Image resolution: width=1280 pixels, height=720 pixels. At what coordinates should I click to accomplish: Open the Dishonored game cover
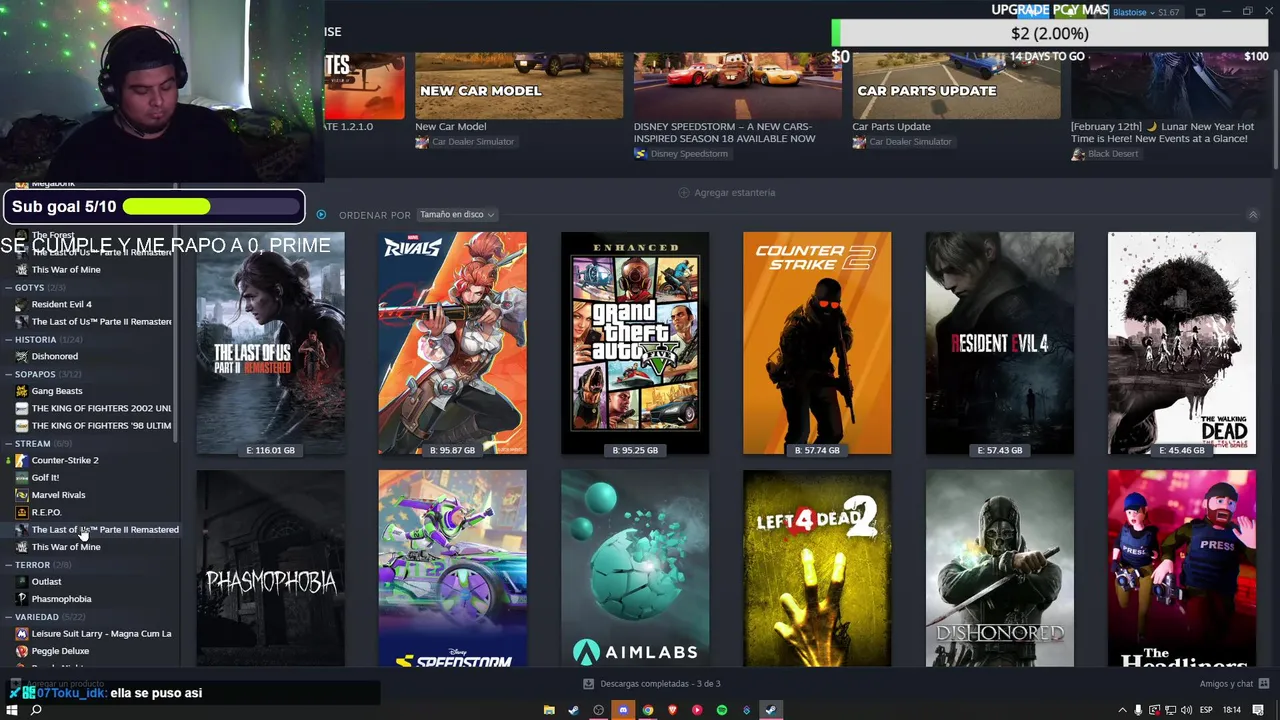(1000, 568)
